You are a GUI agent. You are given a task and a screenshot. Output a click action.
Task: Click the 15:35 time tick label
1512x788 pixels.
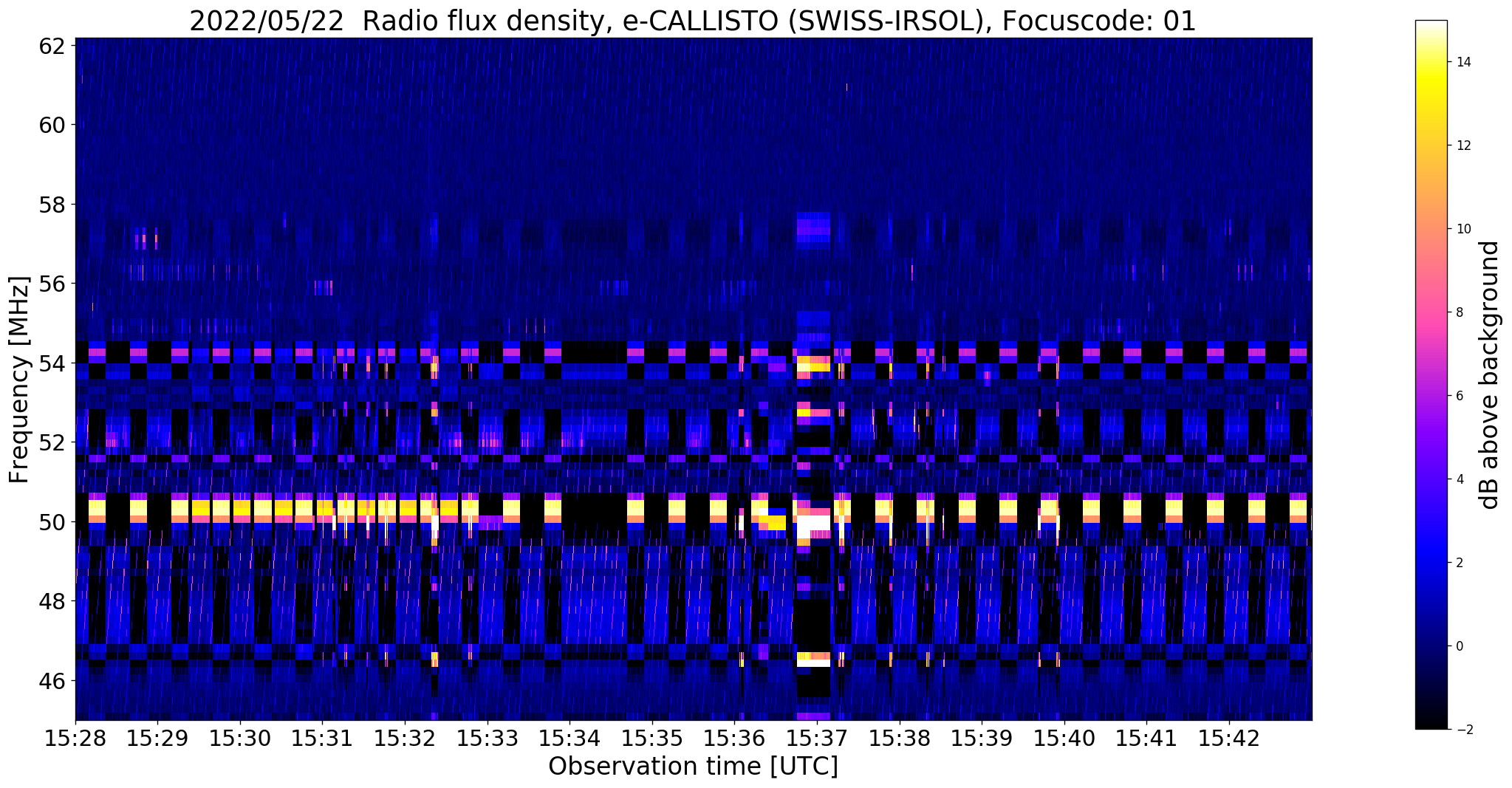point(652,739)
